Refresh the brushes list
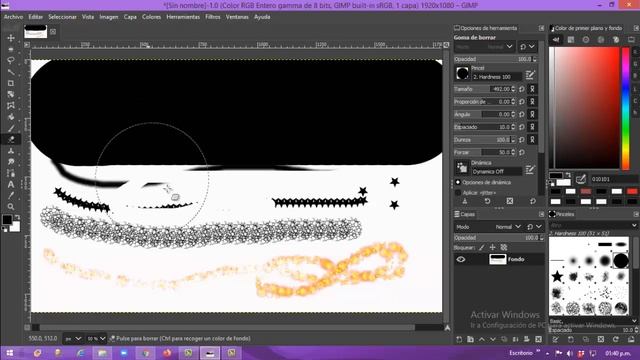 tap(616, 339)
